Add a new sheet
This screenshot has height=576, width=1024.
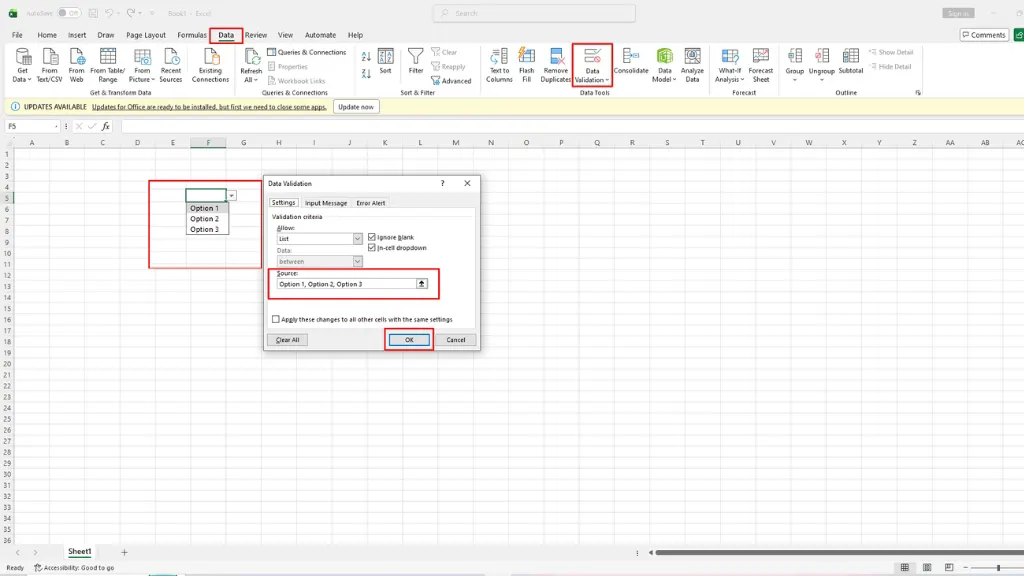(x=124, y=552)
